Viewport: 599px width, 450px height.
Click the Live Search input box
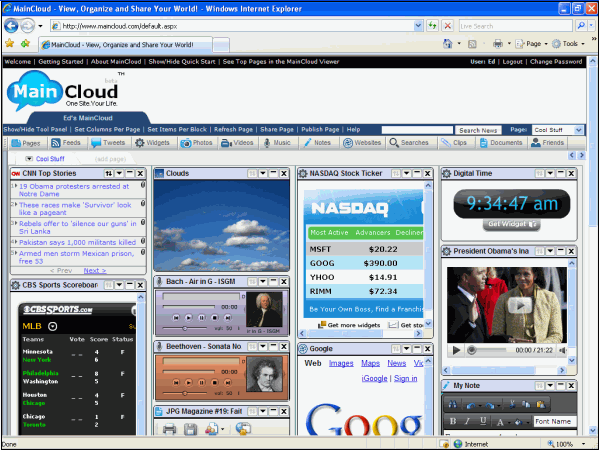point(515,26)
